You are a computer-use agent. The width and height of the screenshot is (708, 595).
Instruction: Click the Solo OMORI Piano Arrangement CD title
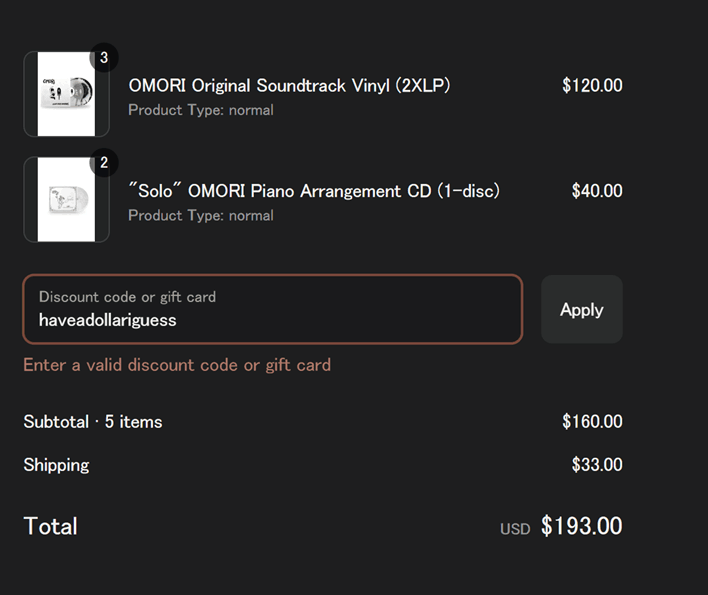314,190
